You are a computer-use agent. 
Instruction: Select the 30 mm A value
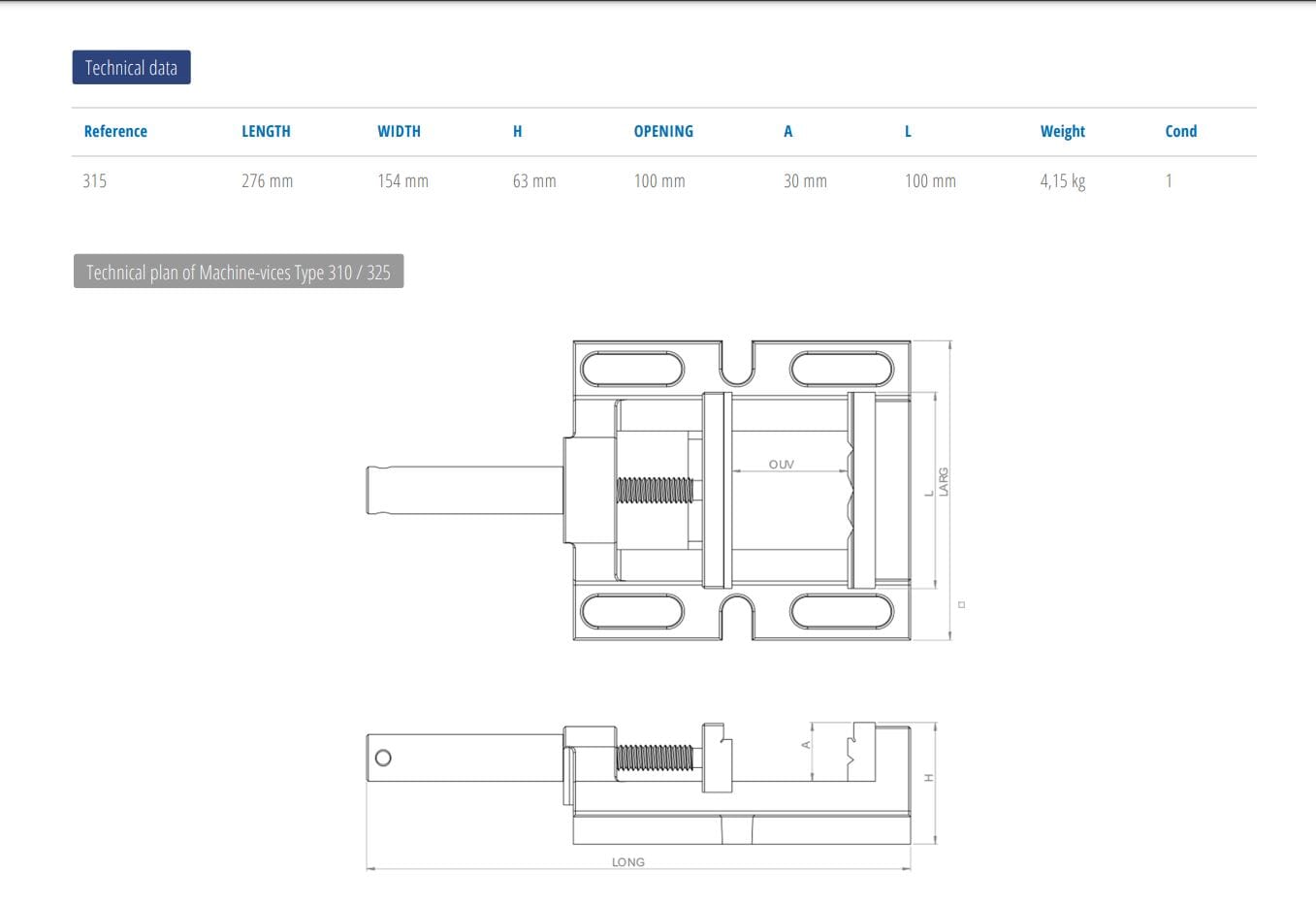coord(805,181)
